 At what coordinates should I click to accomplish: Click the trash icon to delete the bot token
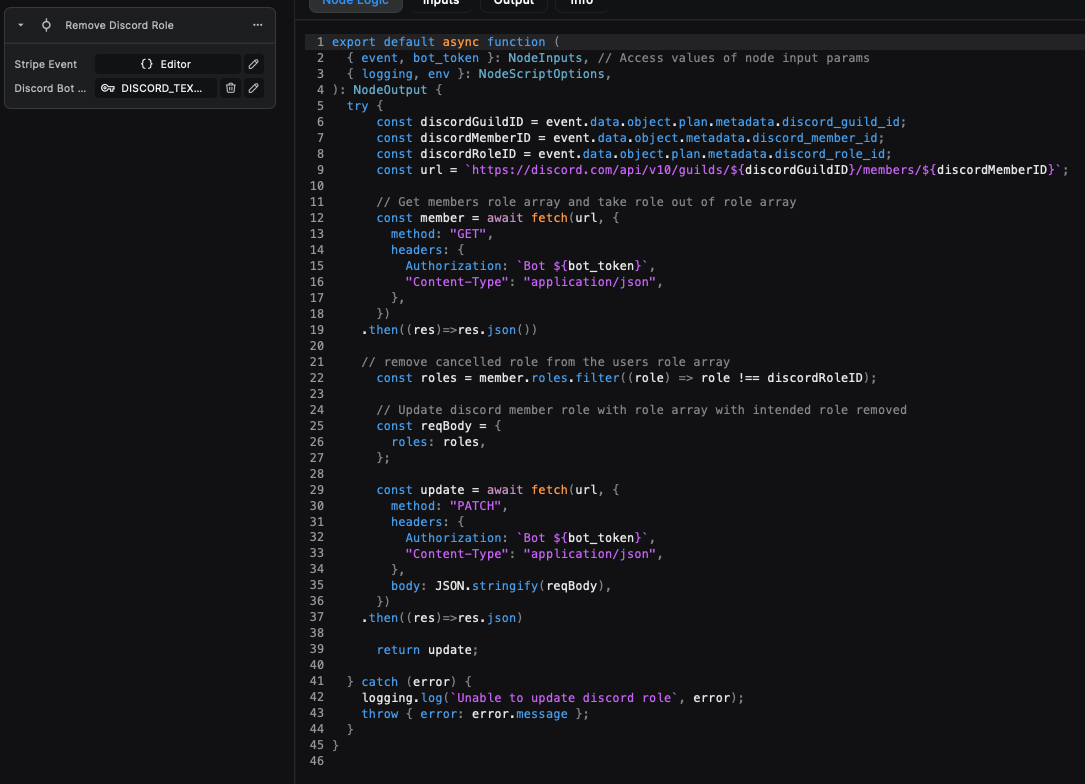click(231, 88)
